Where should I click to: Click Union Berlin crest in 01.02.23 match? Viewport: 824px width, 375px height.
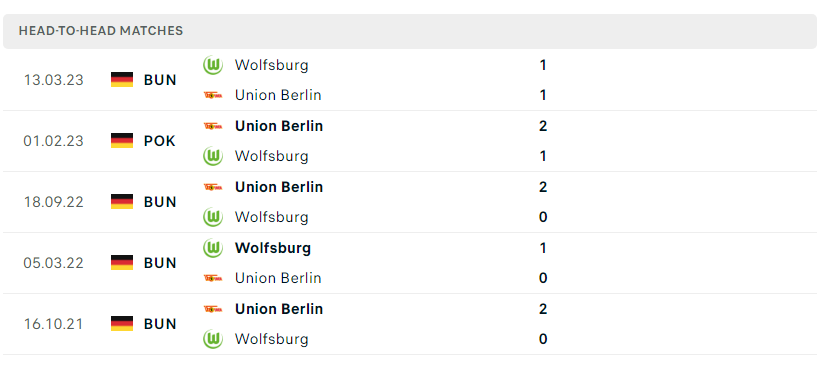coord(213,126)
